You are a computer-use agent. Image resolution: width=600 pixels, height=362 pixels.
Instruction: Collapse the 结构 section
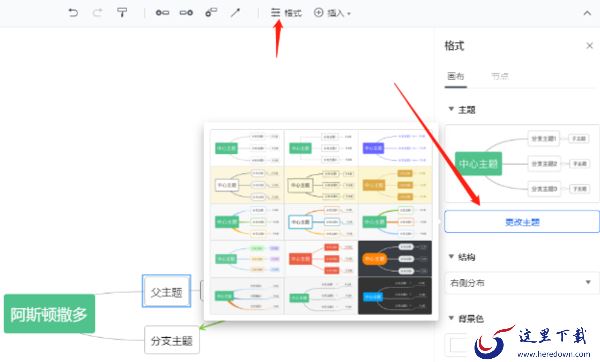click(x=451, y=256)
